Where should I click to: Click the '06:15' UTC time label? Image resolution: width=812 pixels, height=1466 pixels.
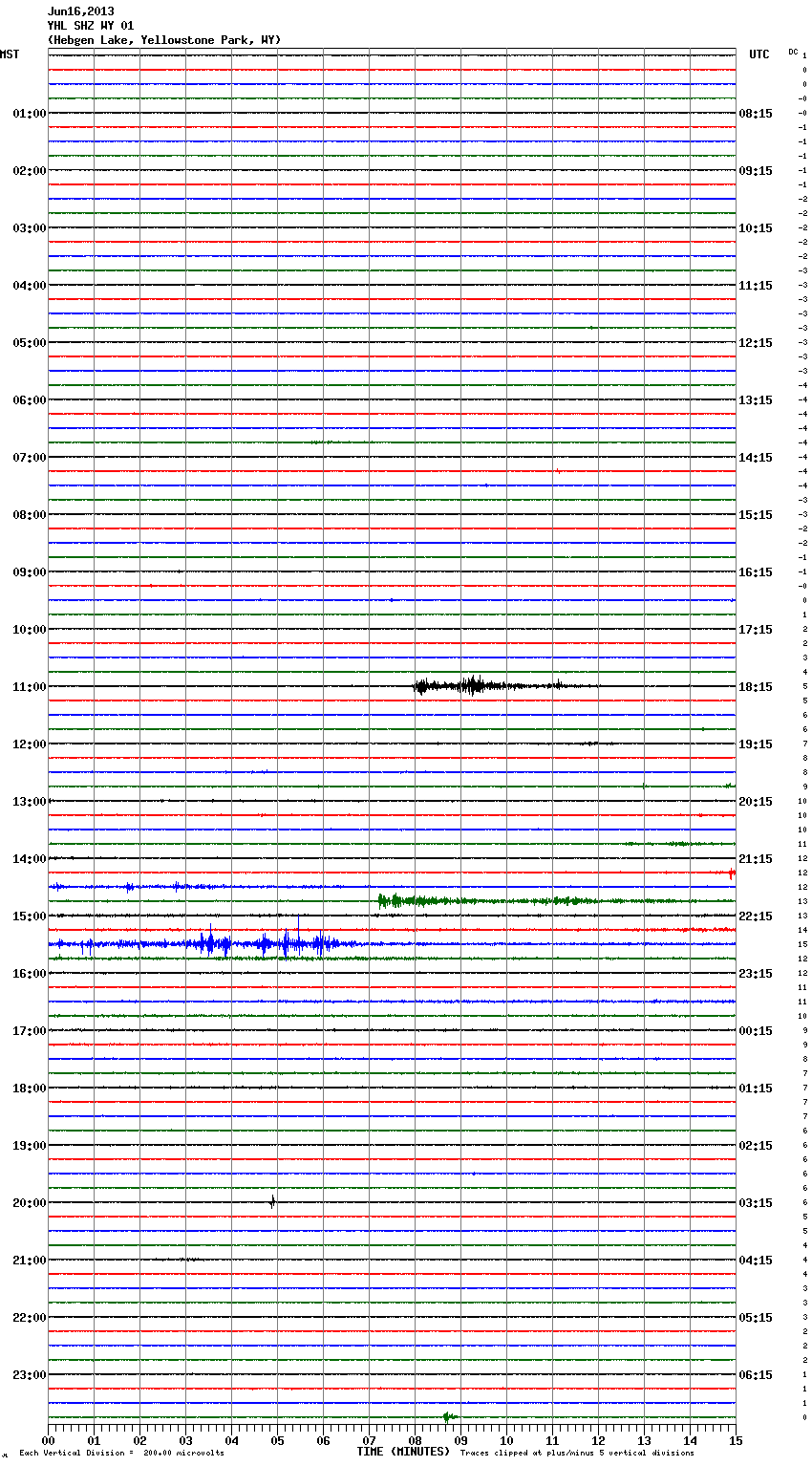(x=756, y=1374)
